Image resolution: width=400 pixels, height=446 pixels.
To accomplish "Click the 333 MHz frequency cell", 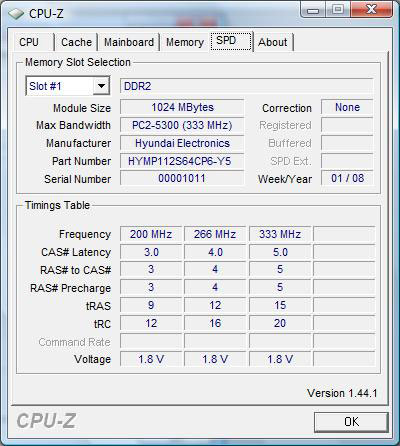I will tap(280, 234).
